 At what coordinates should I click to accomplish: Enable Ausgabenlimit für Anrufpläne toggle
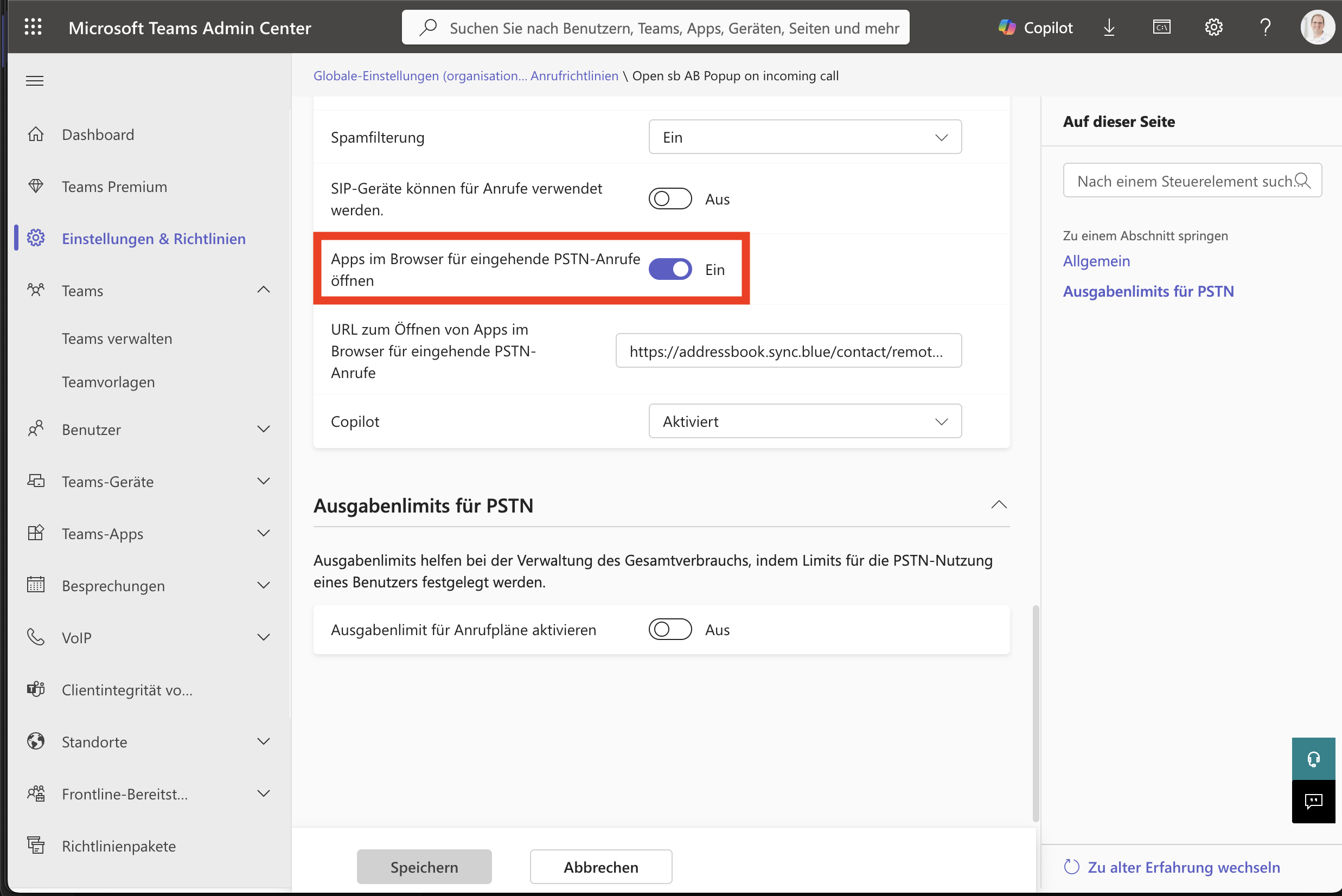(670, 629)
